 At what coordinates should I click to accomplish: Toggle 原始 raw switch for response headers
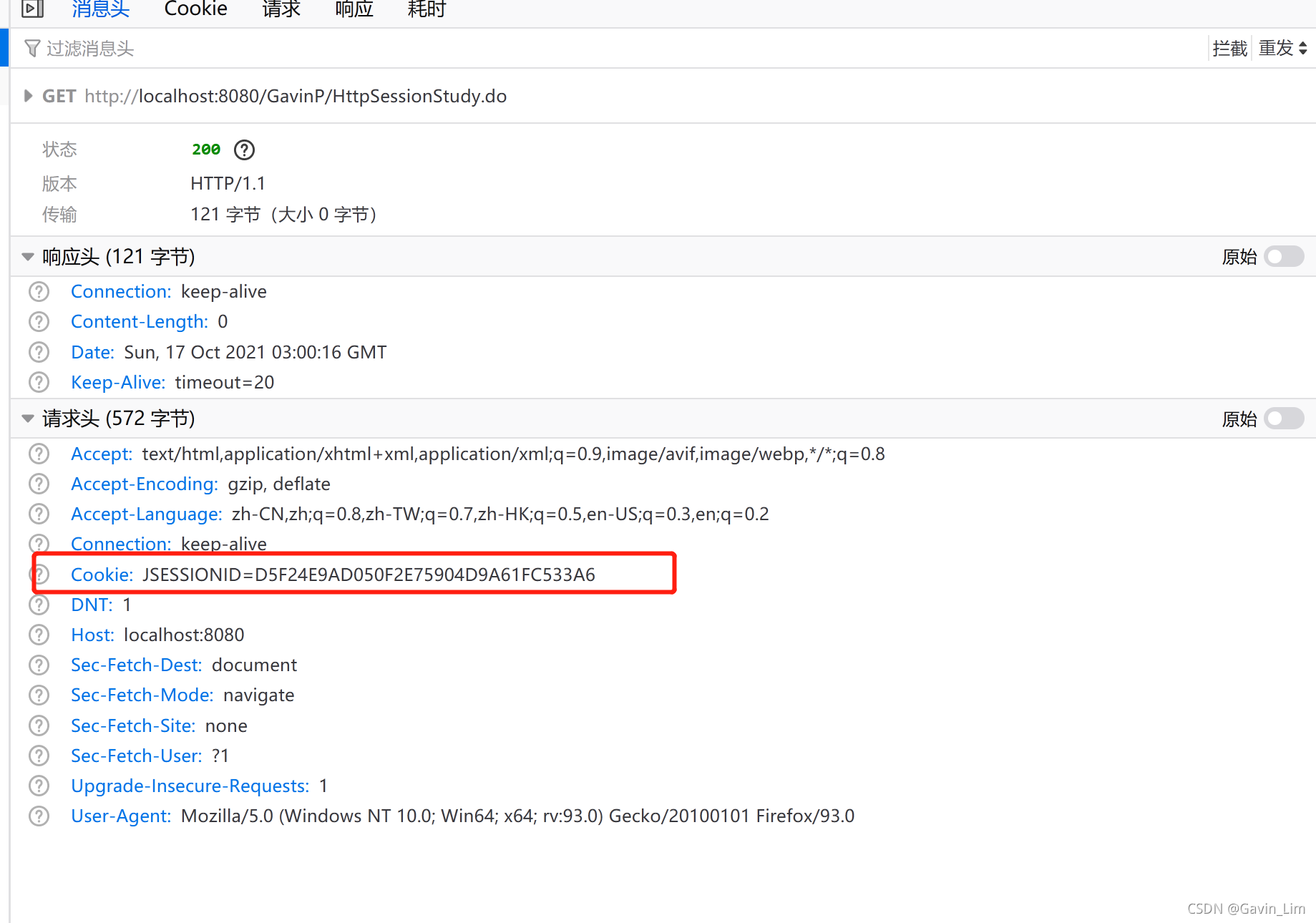point(1284,256)
